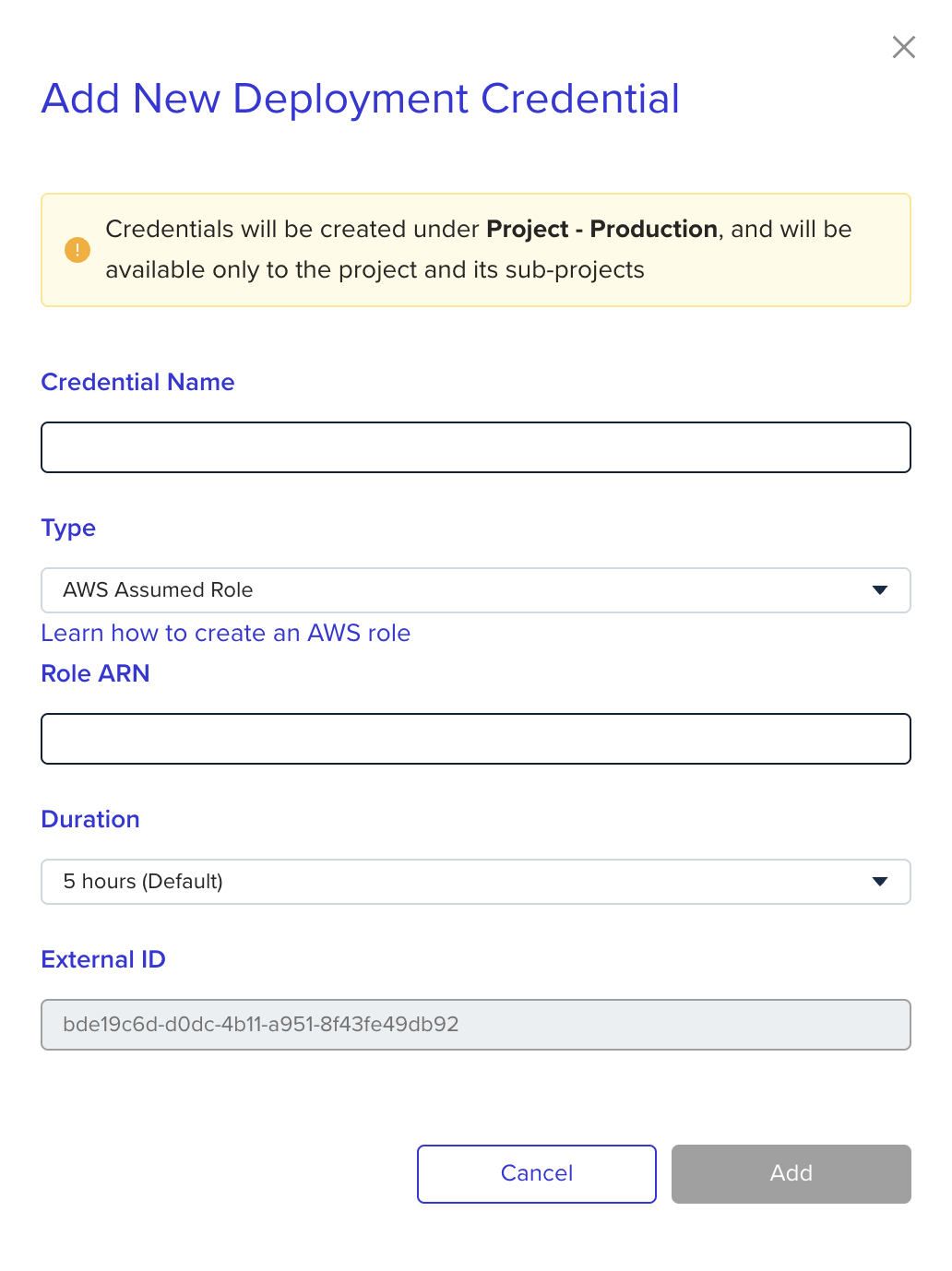Click the Role ARN field label
The height and width of the screenshot is (1271, 952).
96,673
